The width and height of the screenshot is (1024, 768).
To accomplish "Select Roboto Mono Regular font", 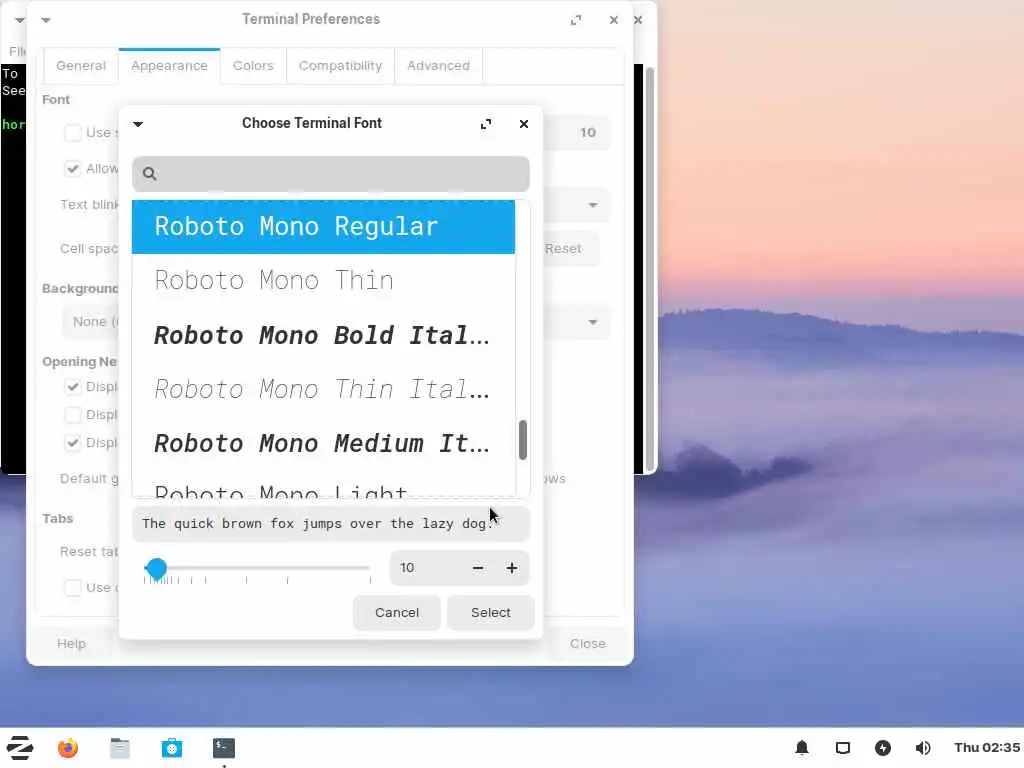I will (x=323, y=227).
